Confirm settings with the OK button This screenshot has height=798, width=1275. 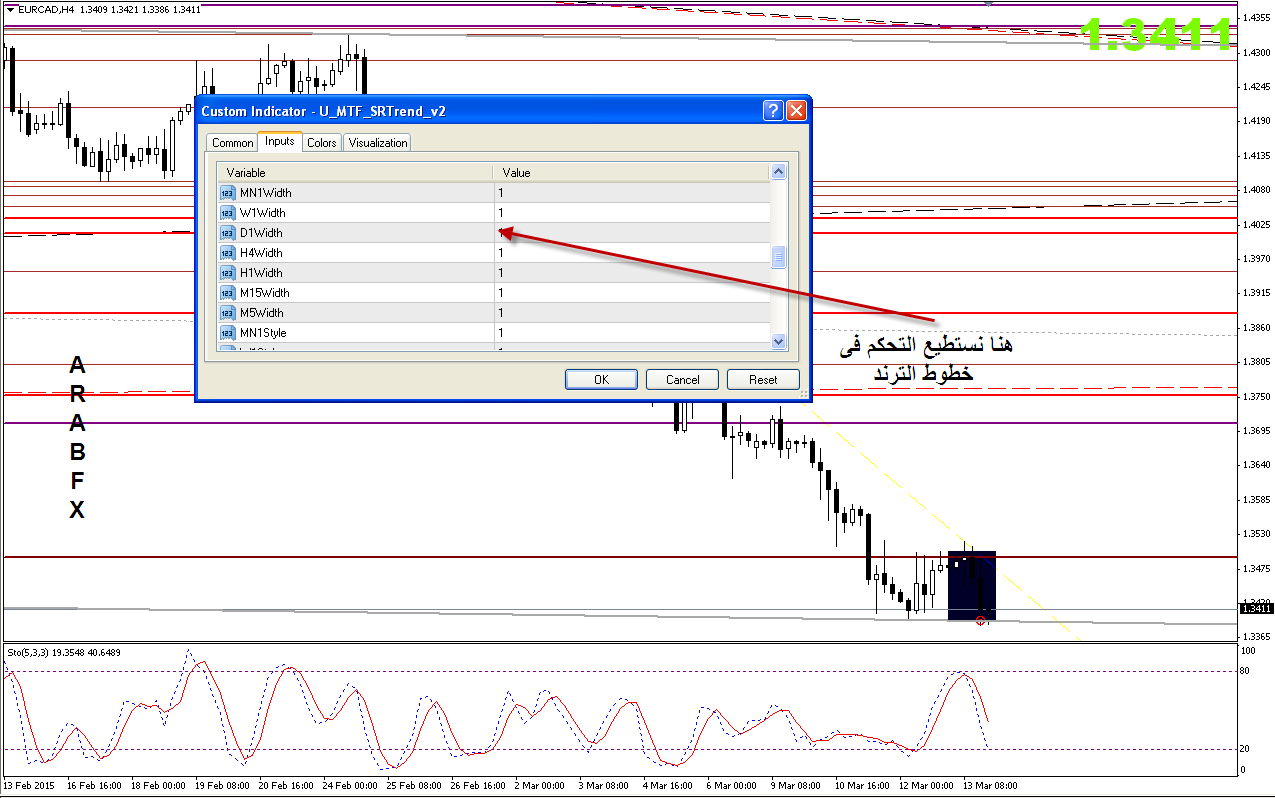click(601, 380)
